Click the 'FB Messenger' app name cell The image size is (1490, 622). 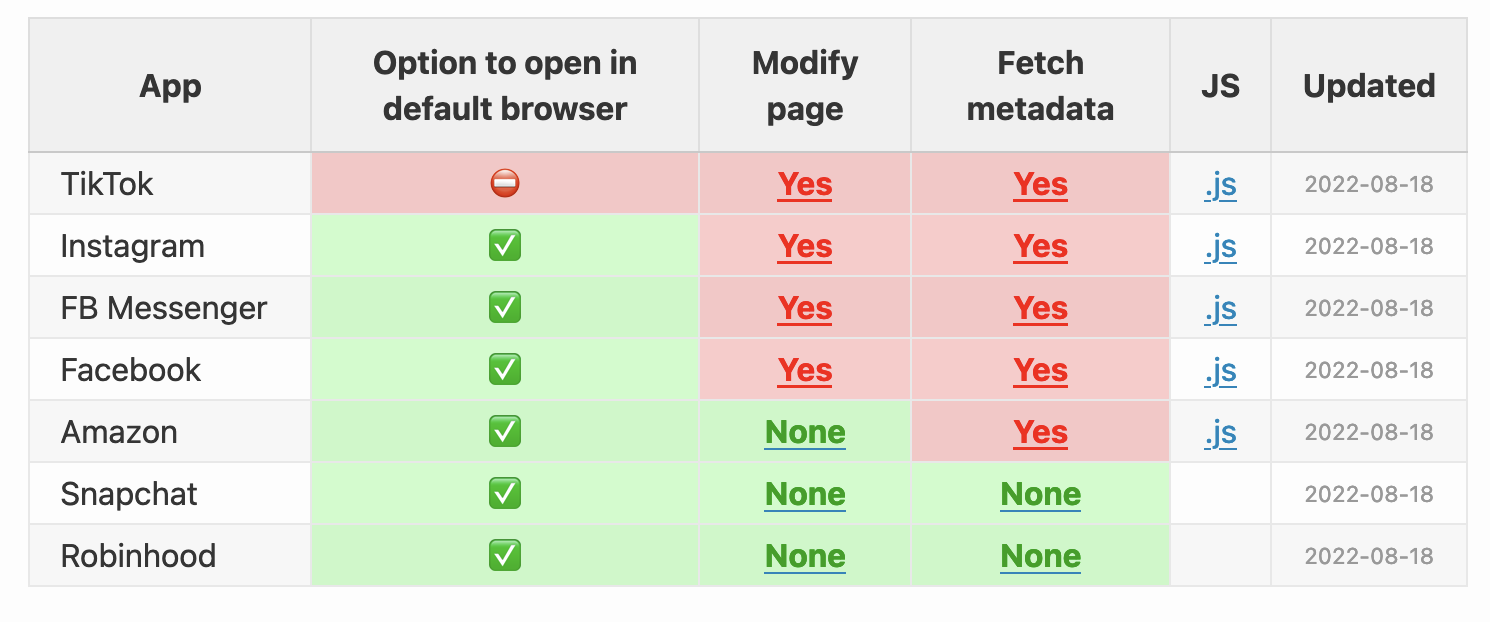pos(164,308)
